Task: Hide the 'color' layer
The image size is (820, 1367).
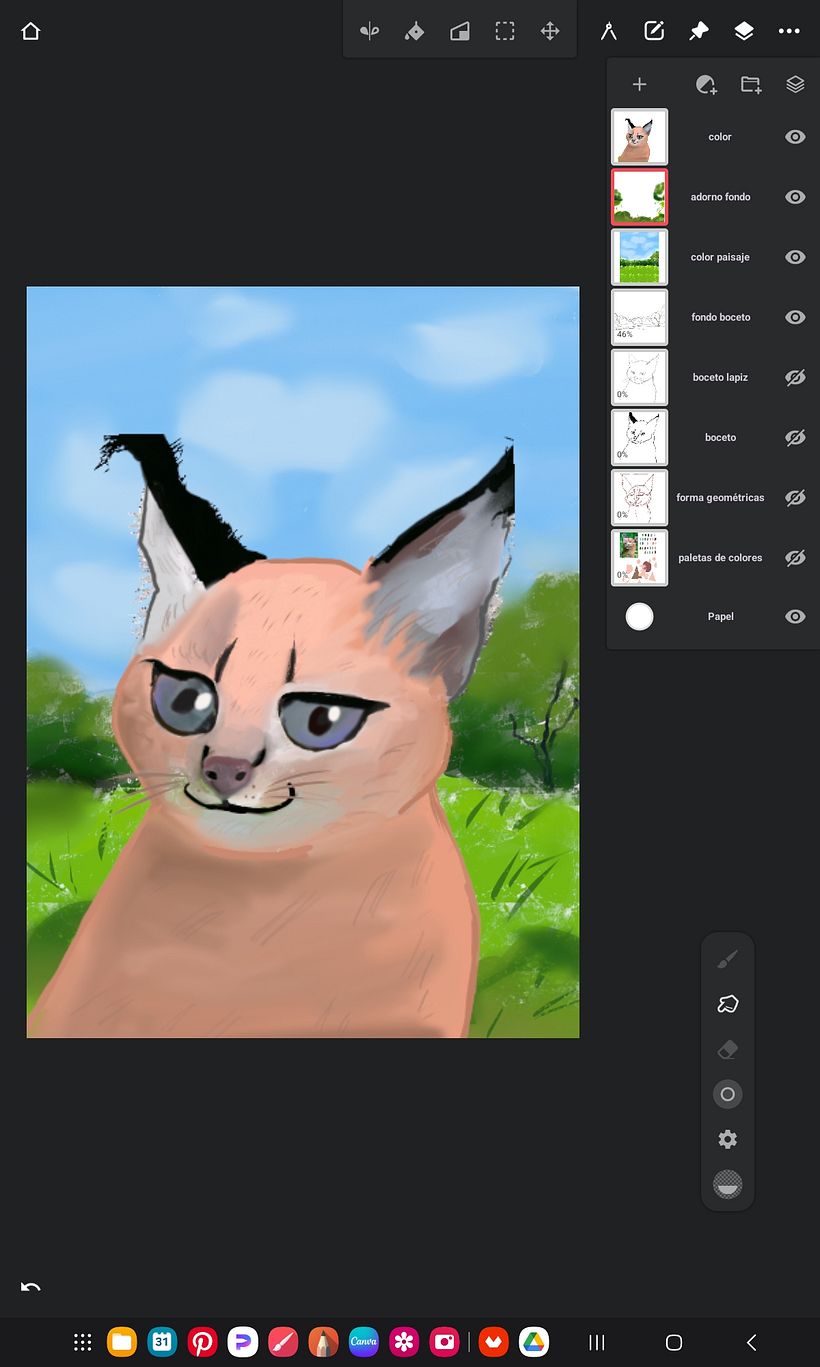Action: click(795, 137)
